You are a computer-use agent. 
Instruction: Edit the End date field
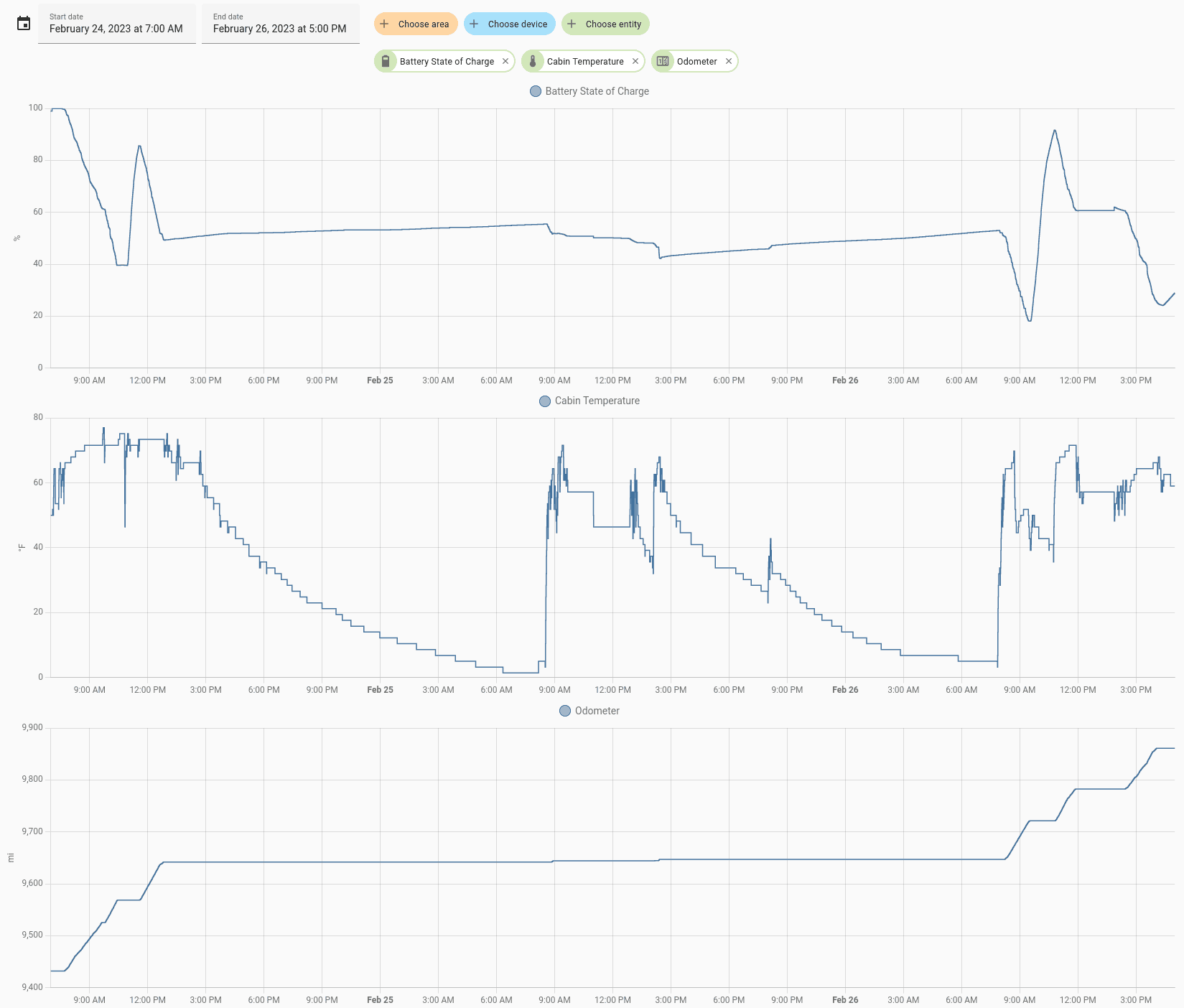(281, 24)
